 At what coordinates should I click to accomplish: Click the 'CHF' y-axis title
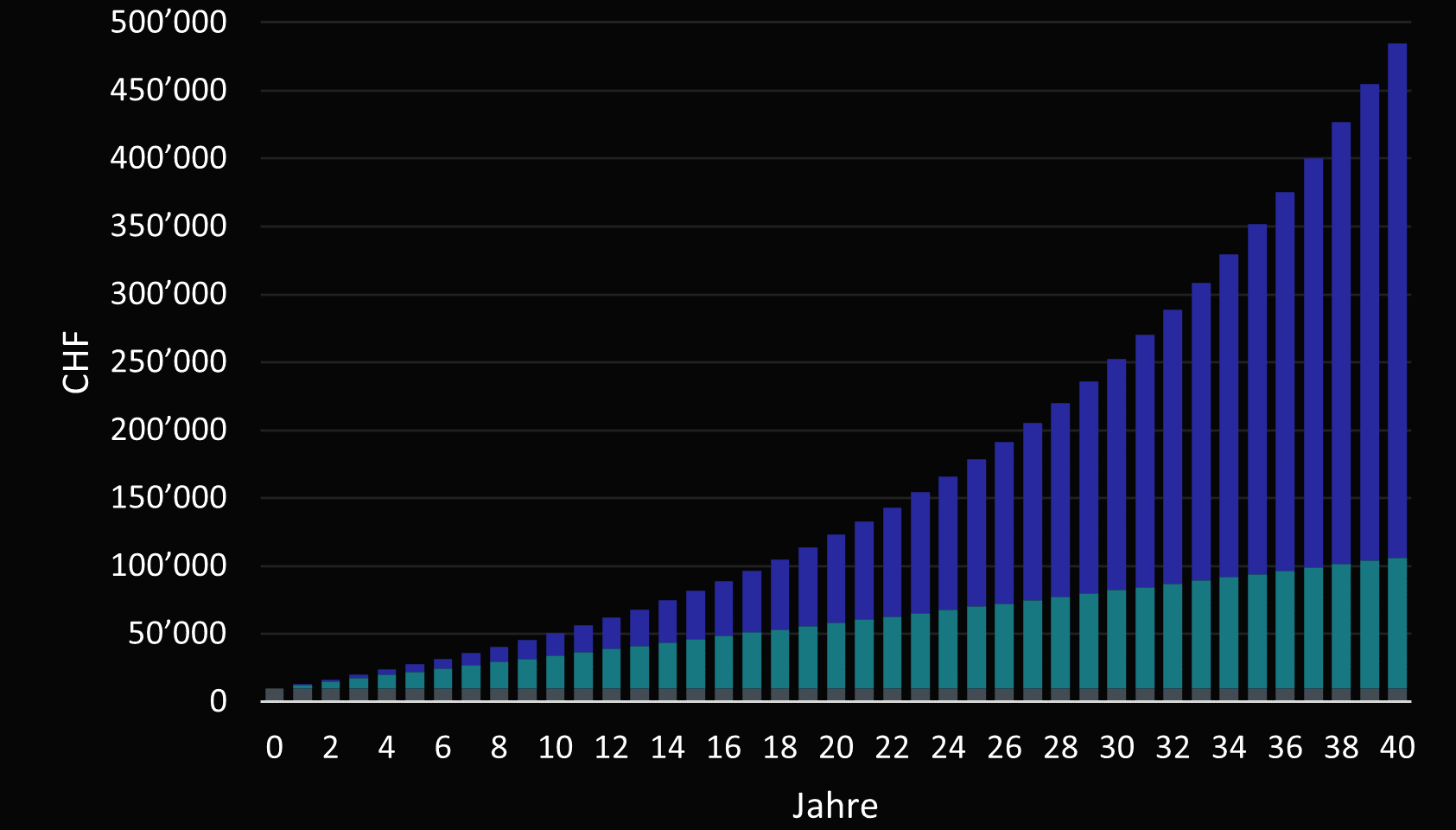point(77,362)
